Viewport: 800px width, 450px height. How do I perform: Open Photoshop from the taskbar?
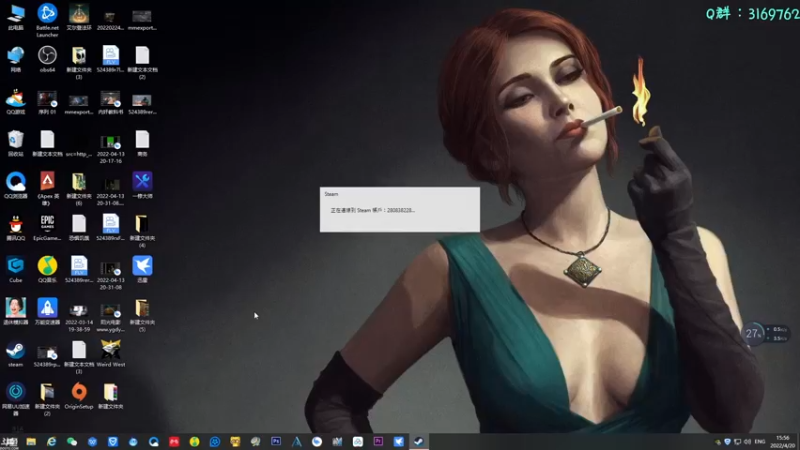pyautogui.click(x=276, y=441)
